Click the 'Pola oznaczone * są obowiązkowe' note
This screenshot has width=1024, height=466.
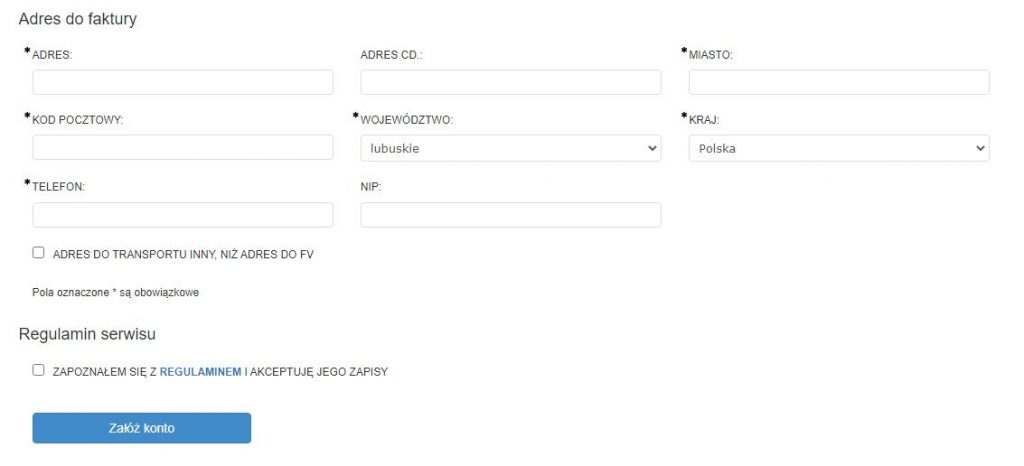pos(116,293)
